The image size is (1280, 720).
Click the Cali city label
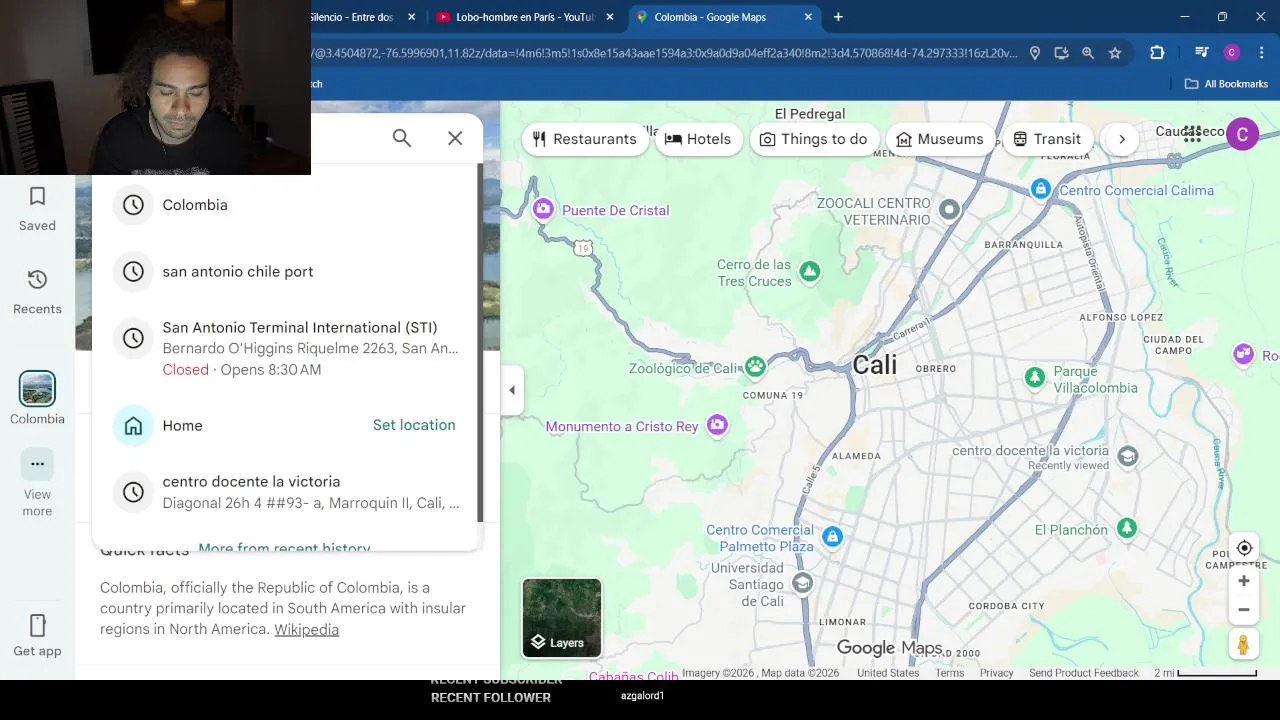pos(875,365)
